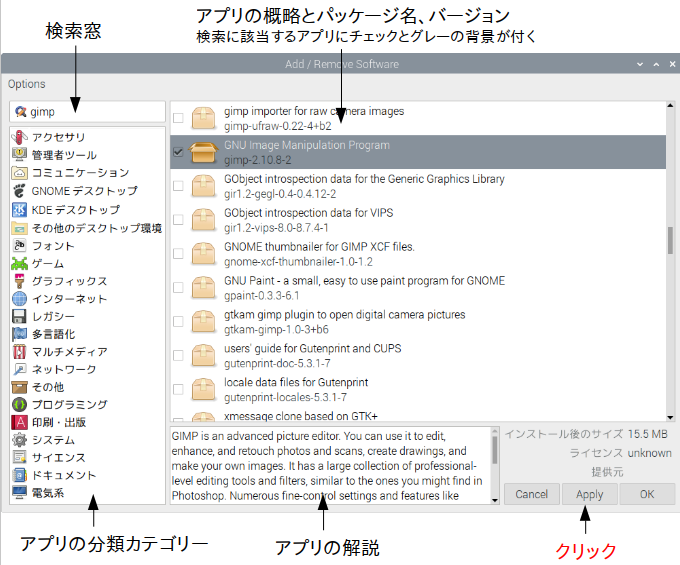Select the グラフィックス paintbrush icon
Viewport: 680px width, 565px height.
[x=20, y=281]
